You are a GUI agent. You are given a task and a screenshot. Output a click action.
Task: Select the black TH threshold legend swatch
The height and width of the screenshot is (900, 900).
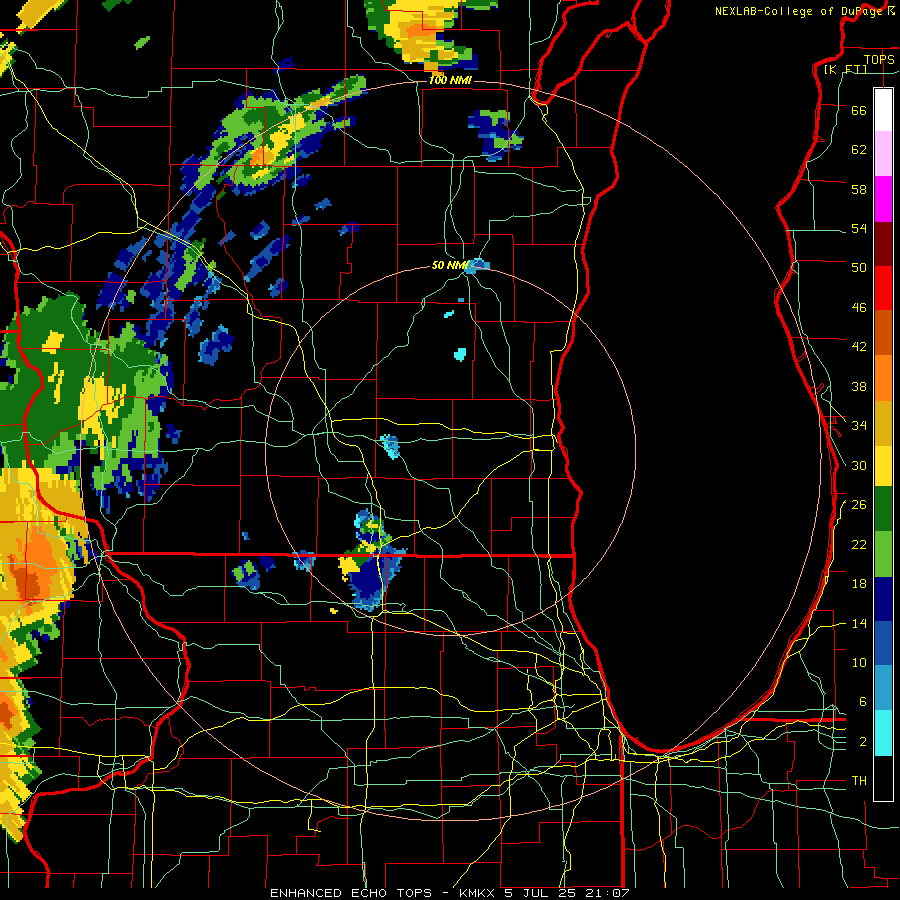click(883, 778)
